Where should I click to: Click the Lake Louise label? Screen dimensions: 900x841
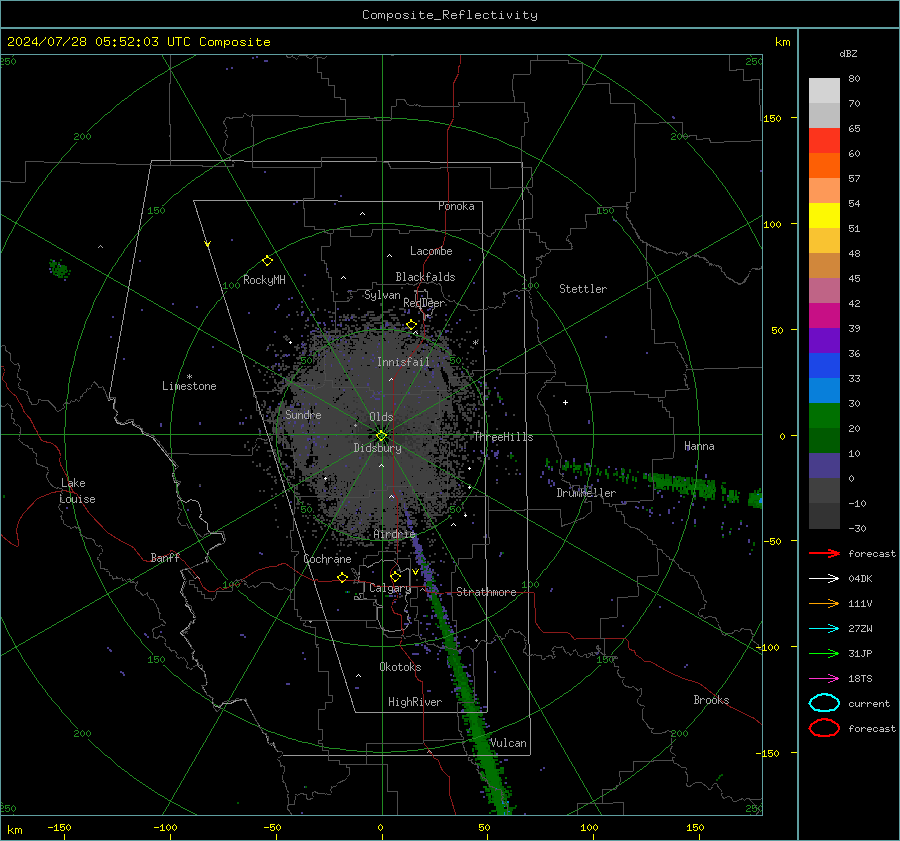tap(77, 491)
